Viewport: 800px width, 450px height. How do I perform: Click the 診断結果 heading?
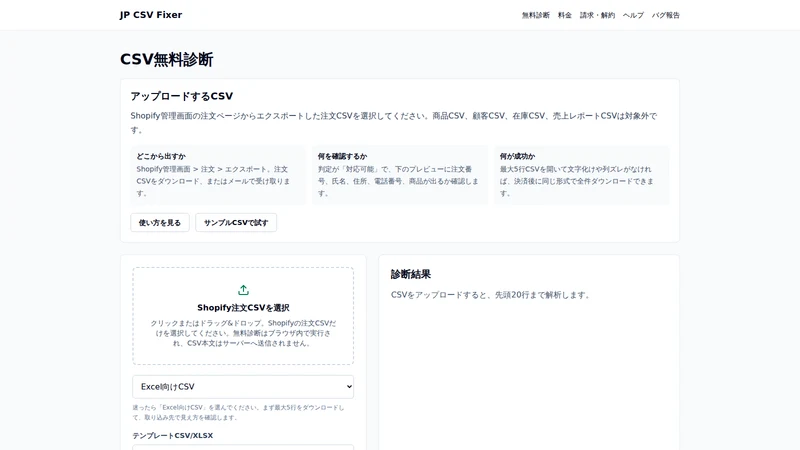pos(411,274)
